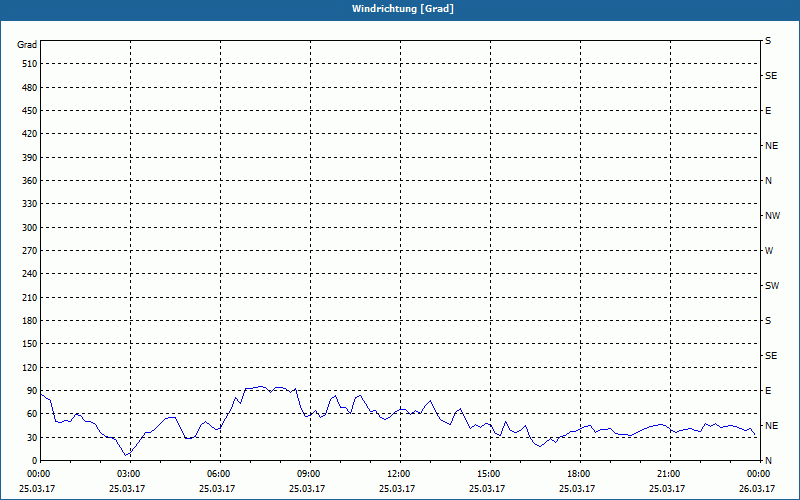
Task: Click the 15:00 time label
Action: tap(490, 473)
